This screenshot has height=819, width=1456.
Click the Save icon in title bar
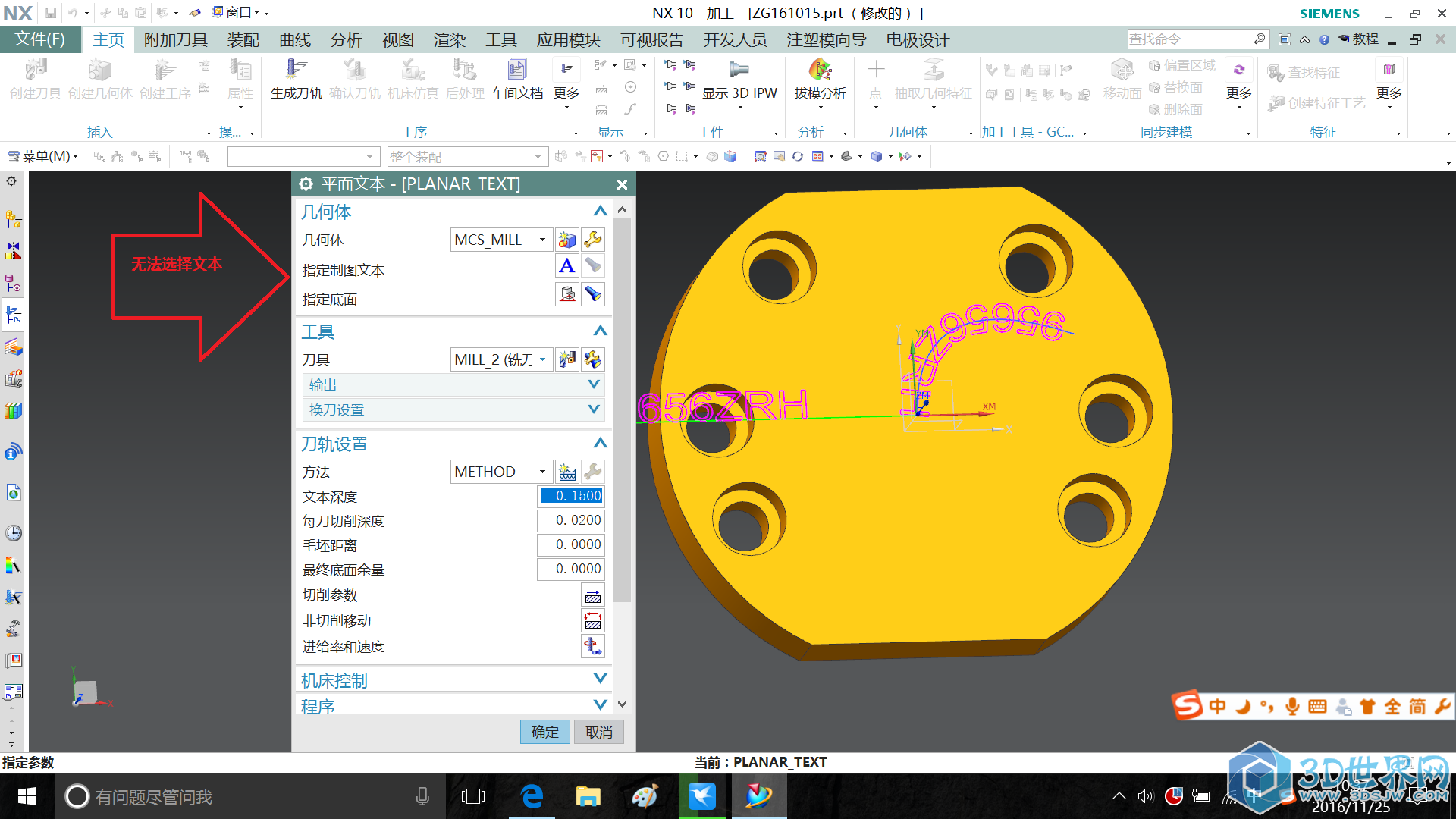click(50, 13)
